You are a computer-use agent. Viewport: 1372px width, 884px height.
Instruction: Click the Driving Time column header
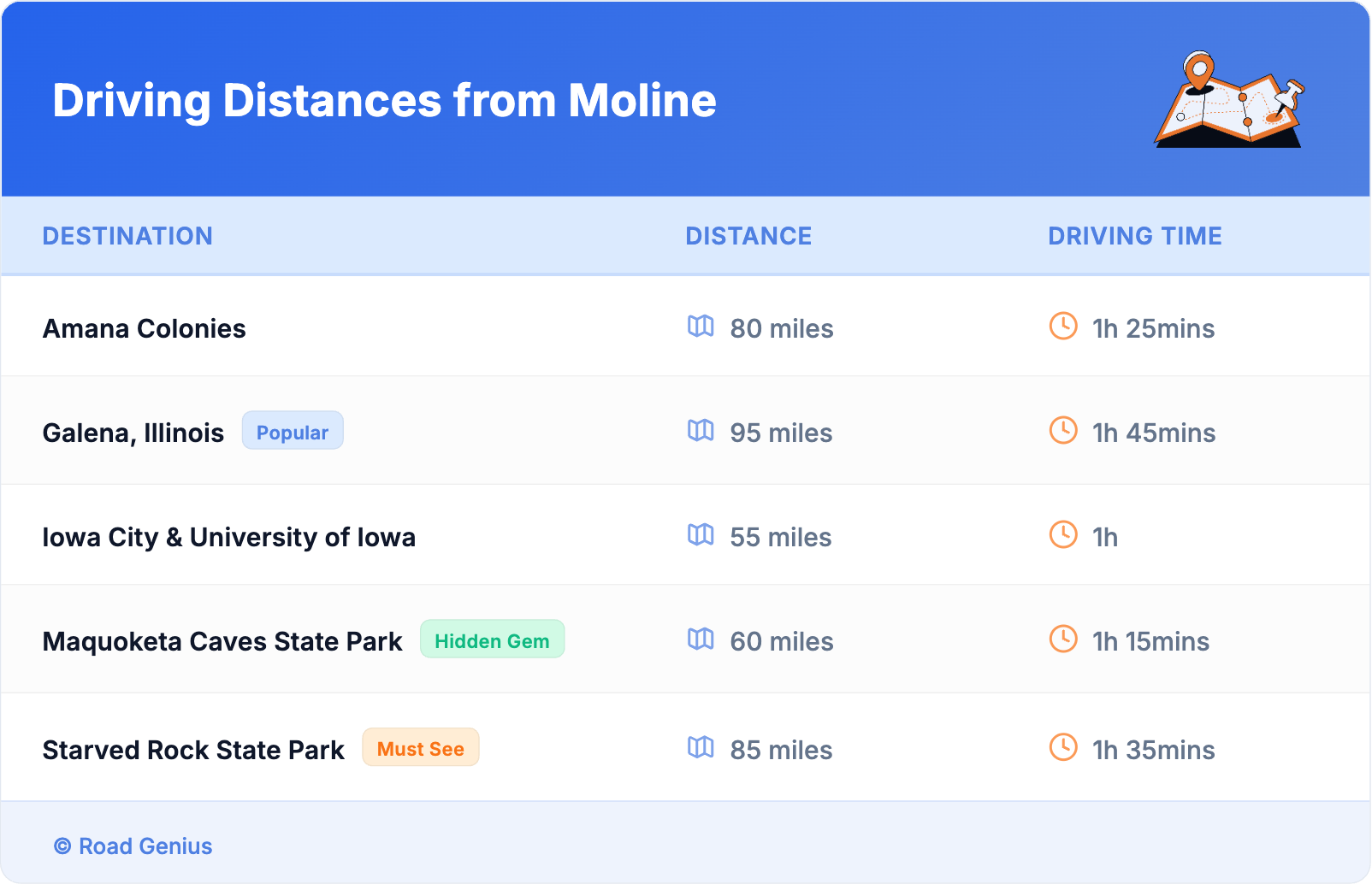[x=1134, y=236]
